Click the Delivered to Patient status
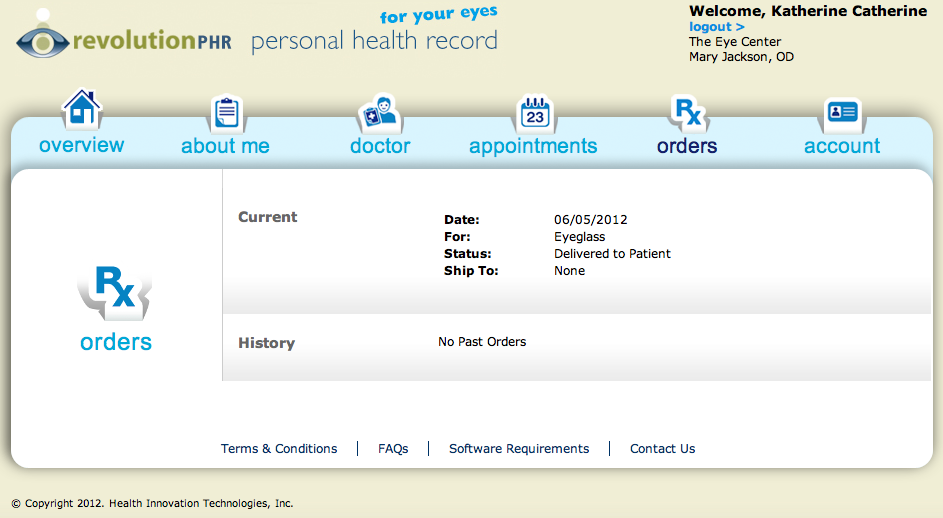Screen dimensions: 943x518 point(612,254)
